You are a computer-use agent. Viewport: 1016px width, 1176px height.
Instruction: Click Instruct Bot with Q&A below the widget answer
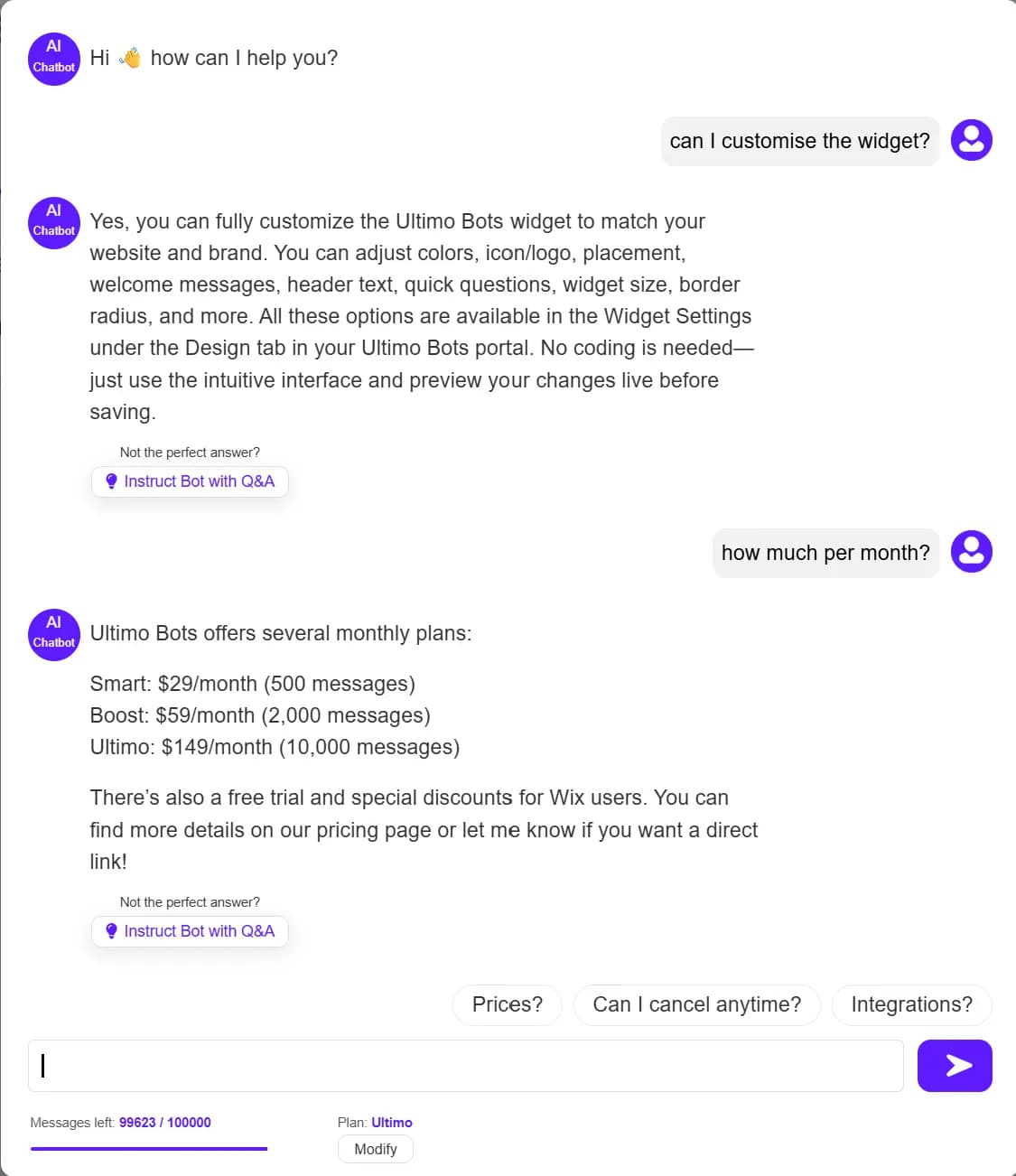coord(190,481)
